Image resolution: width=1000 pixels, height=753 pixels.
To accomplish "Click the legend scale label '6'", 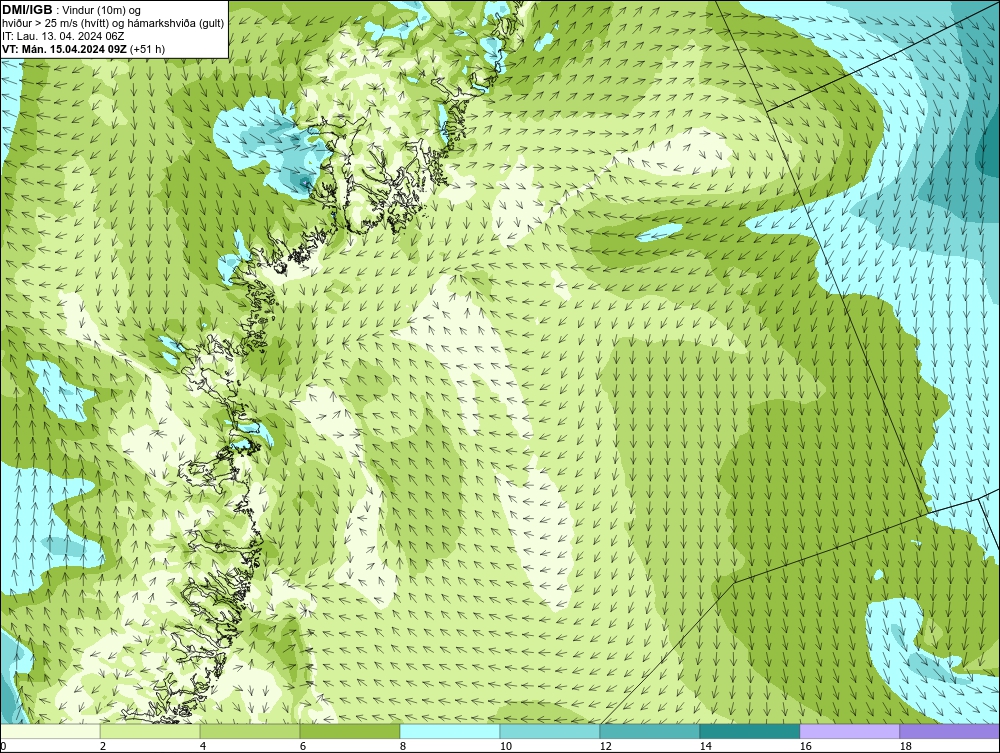I will click(302, 746).
